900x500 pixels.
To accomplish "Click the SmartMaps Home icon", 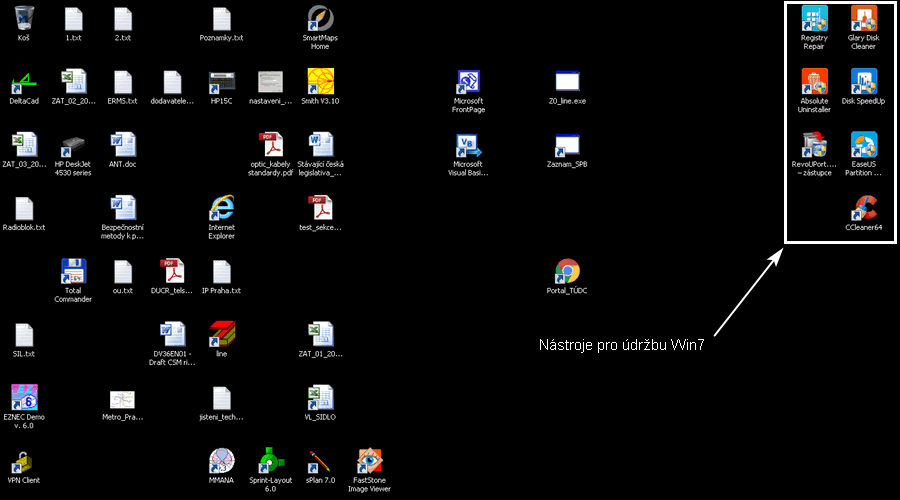I will click(x=320, y=19).
